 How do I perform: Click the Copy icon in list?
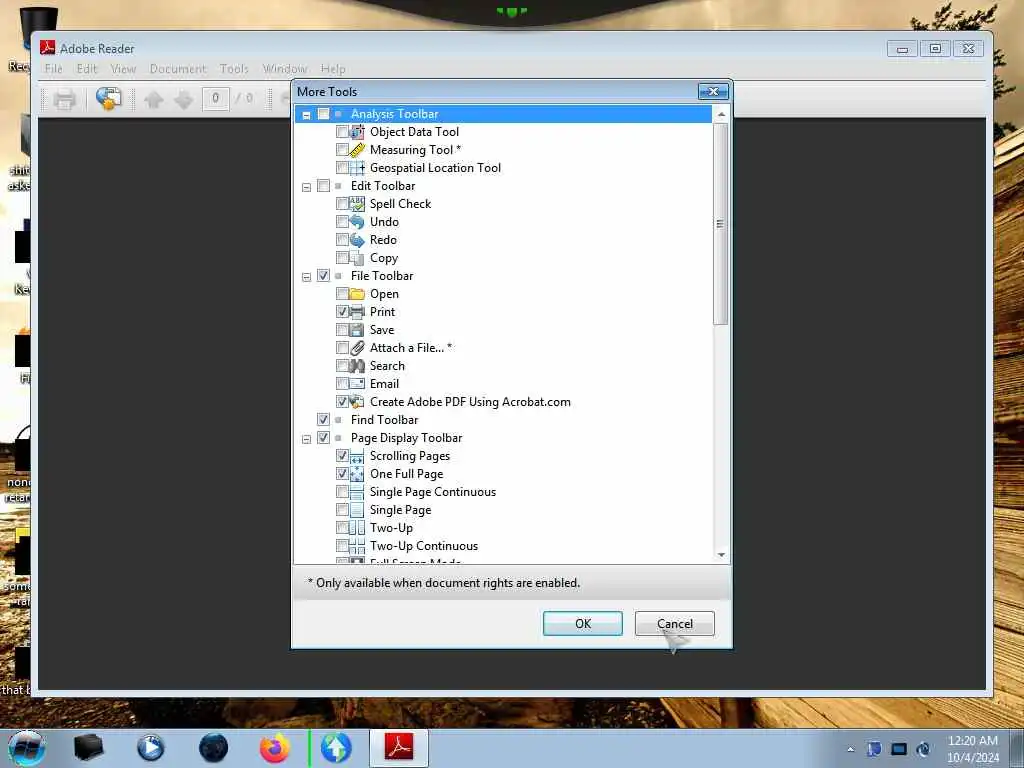click(357, 258)
